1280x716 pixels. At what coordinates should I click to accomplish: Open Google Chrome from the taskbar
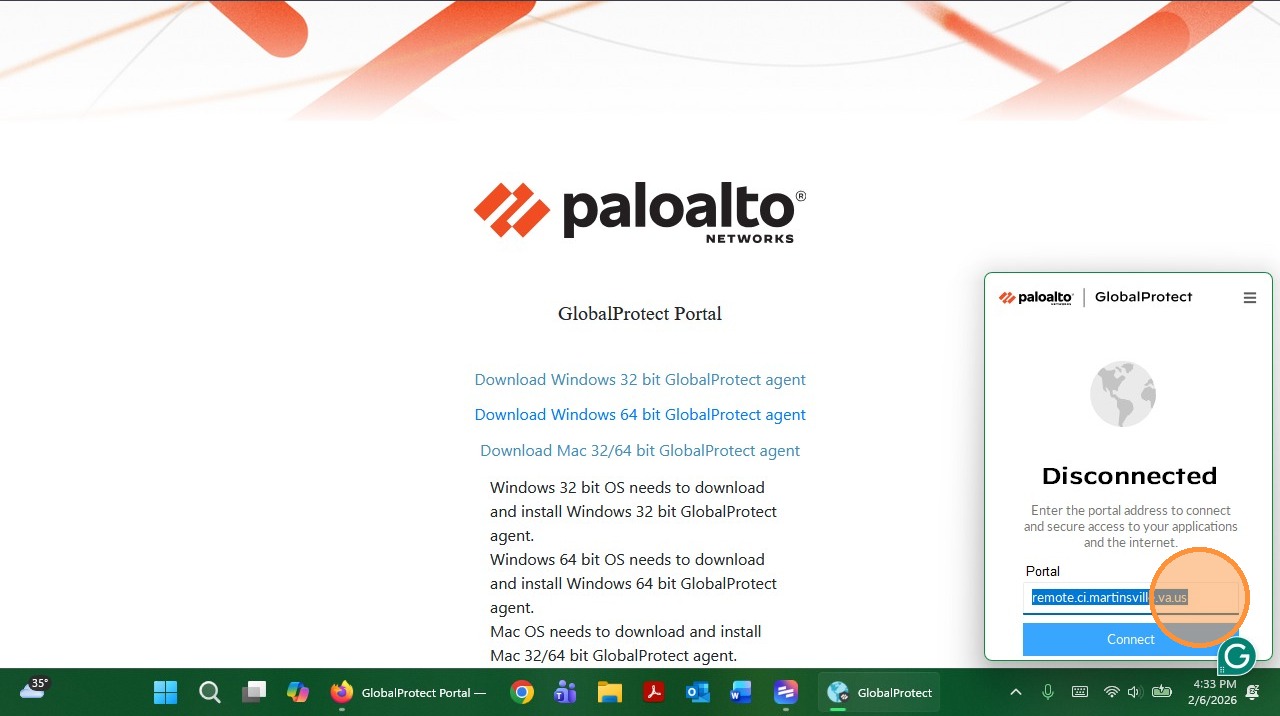(521, 692)
